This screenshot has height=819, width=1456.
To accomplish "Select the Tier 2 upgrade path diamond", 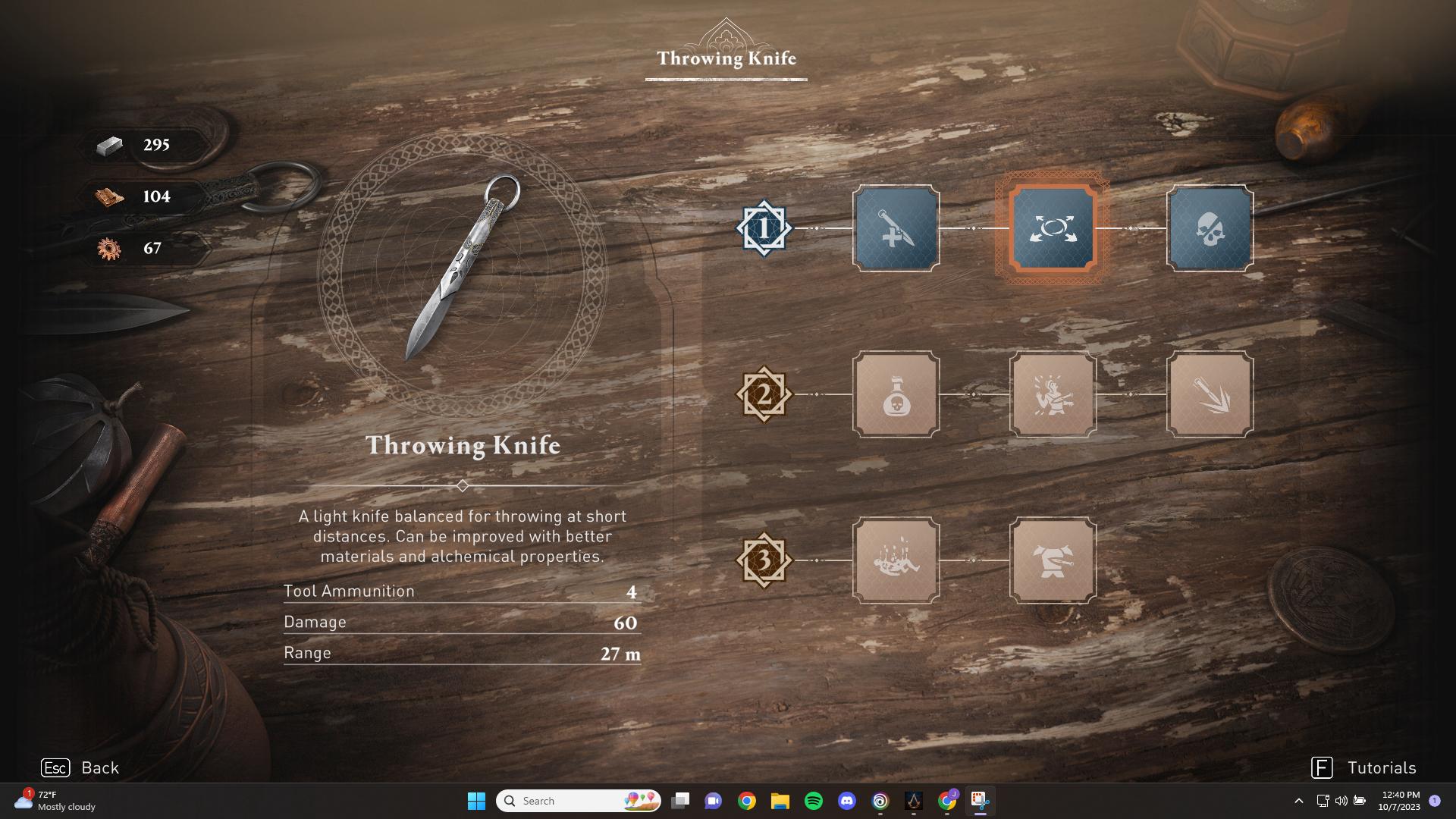I will click(764, 392).
